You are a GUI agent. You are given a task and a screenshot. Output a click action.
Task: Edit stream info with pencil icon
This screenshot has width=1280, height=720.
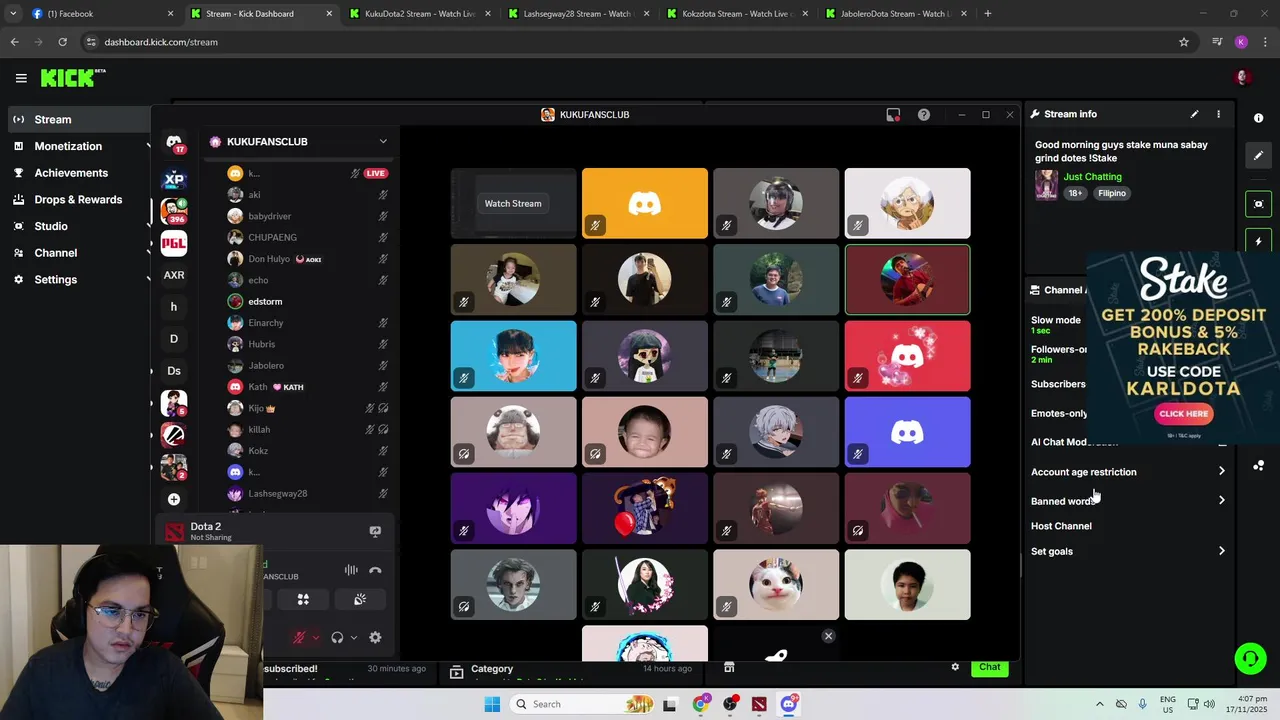(1194, 114)
